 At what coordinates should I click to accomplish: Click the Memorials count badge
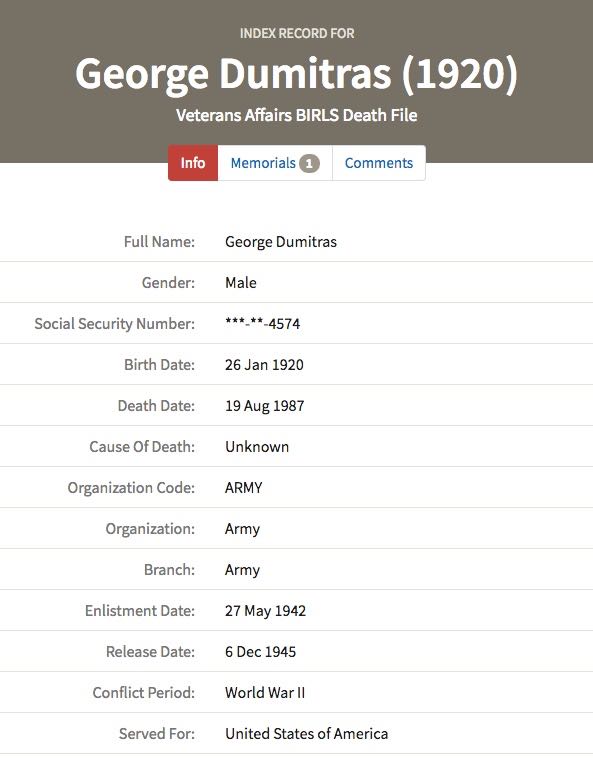pyautogui.click(x=309, y=163)
